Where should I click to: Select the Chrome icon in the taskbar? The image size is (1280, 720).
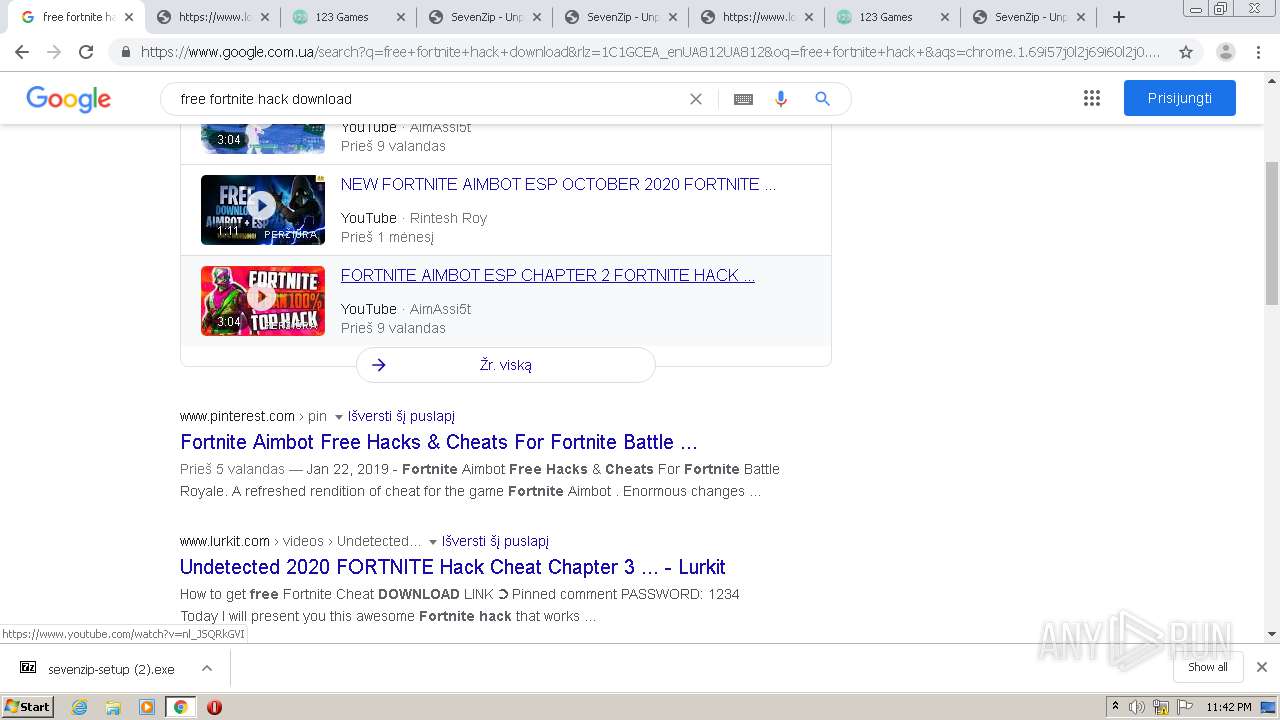[x=180, y=707]
